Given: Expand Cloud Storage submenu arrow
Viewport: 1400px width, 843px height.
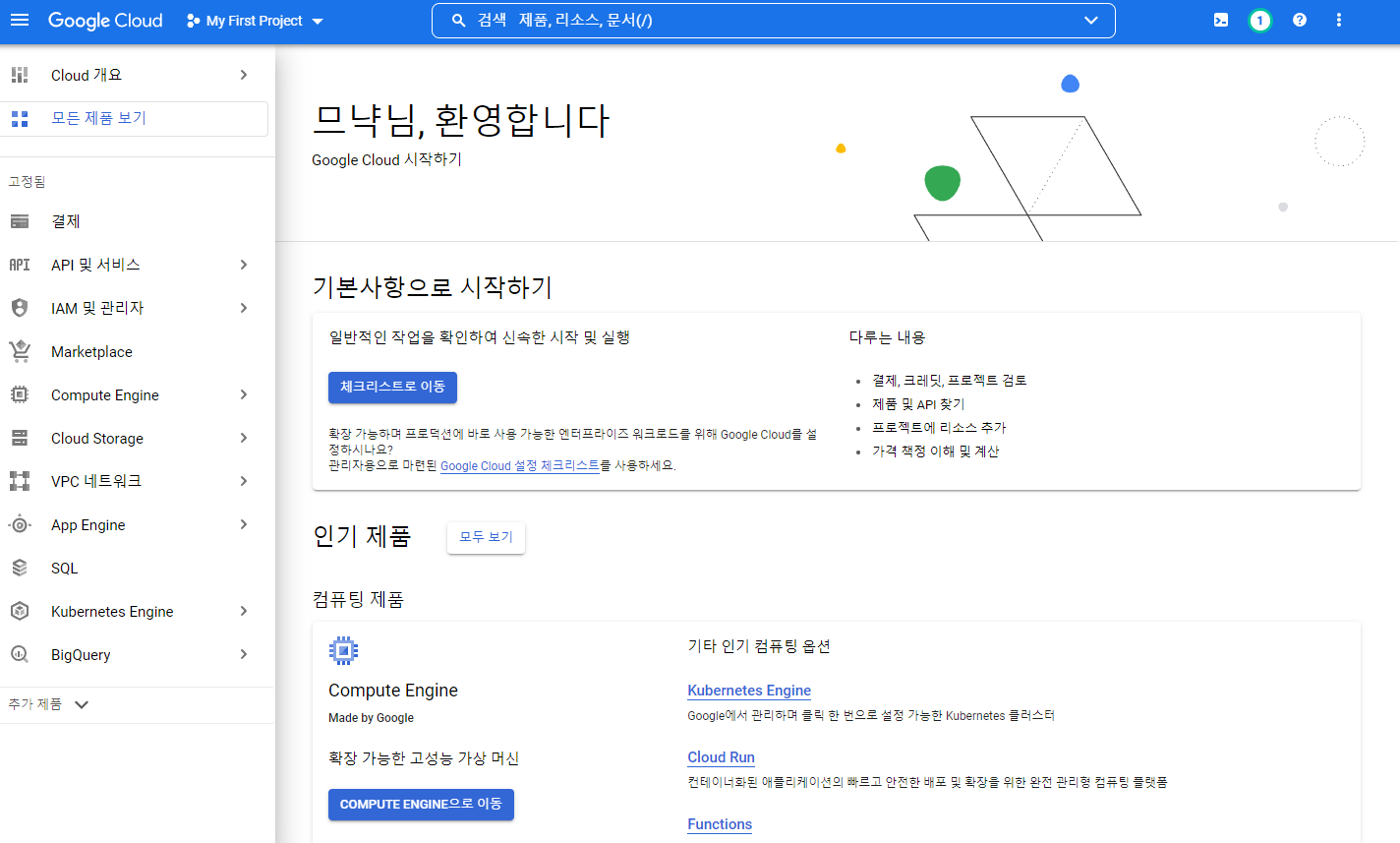Looking at the screenshot, I should point(244,438).
